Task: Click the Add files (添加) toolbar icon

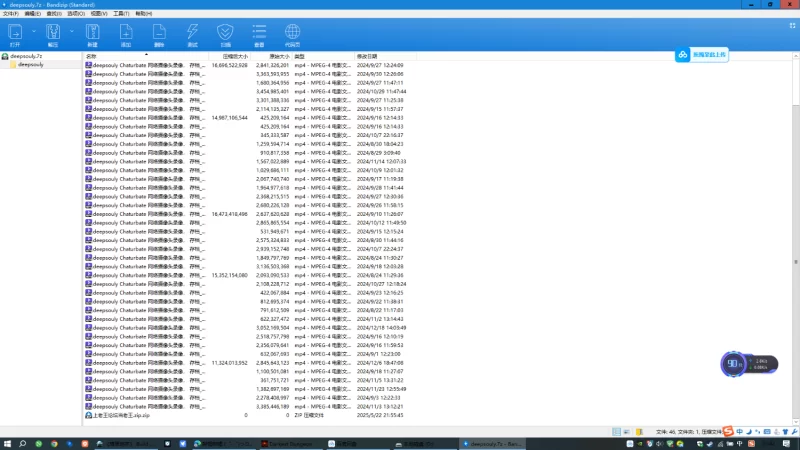Action: click(x=126, y=35)
